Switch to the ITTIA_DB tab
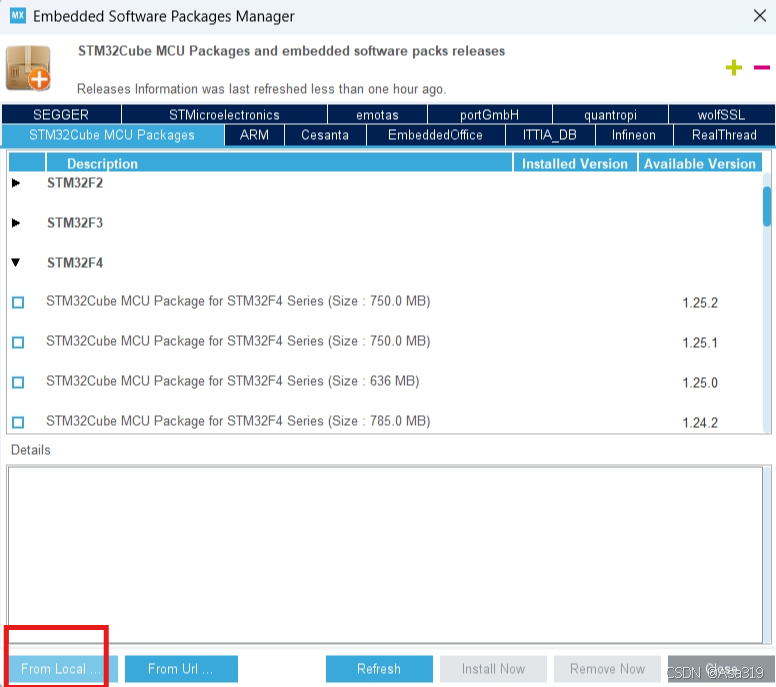Image resolution: width=776 pixels, height=687 pixels. tap(550, 135)
